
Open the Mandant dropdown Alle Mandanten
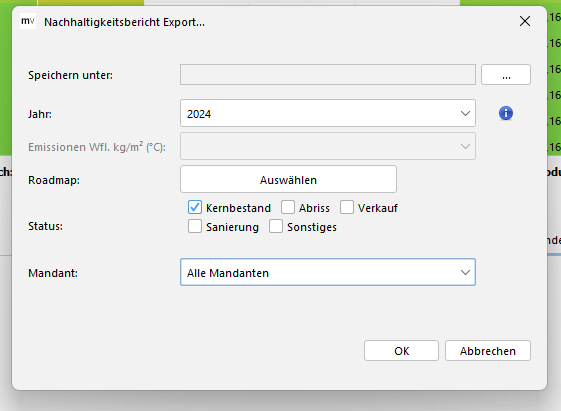click(x=328, y=272)
